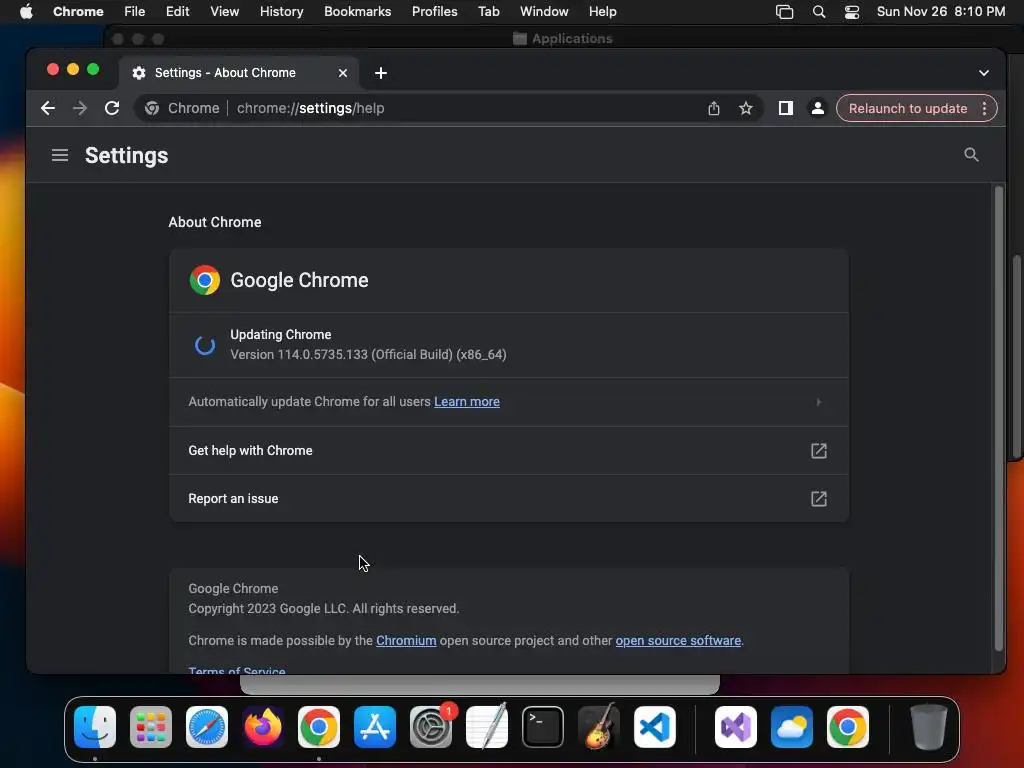The width and height of the screenshot is (1024, 768).
Task: Open Report an issue
Action: click(509, 498)
